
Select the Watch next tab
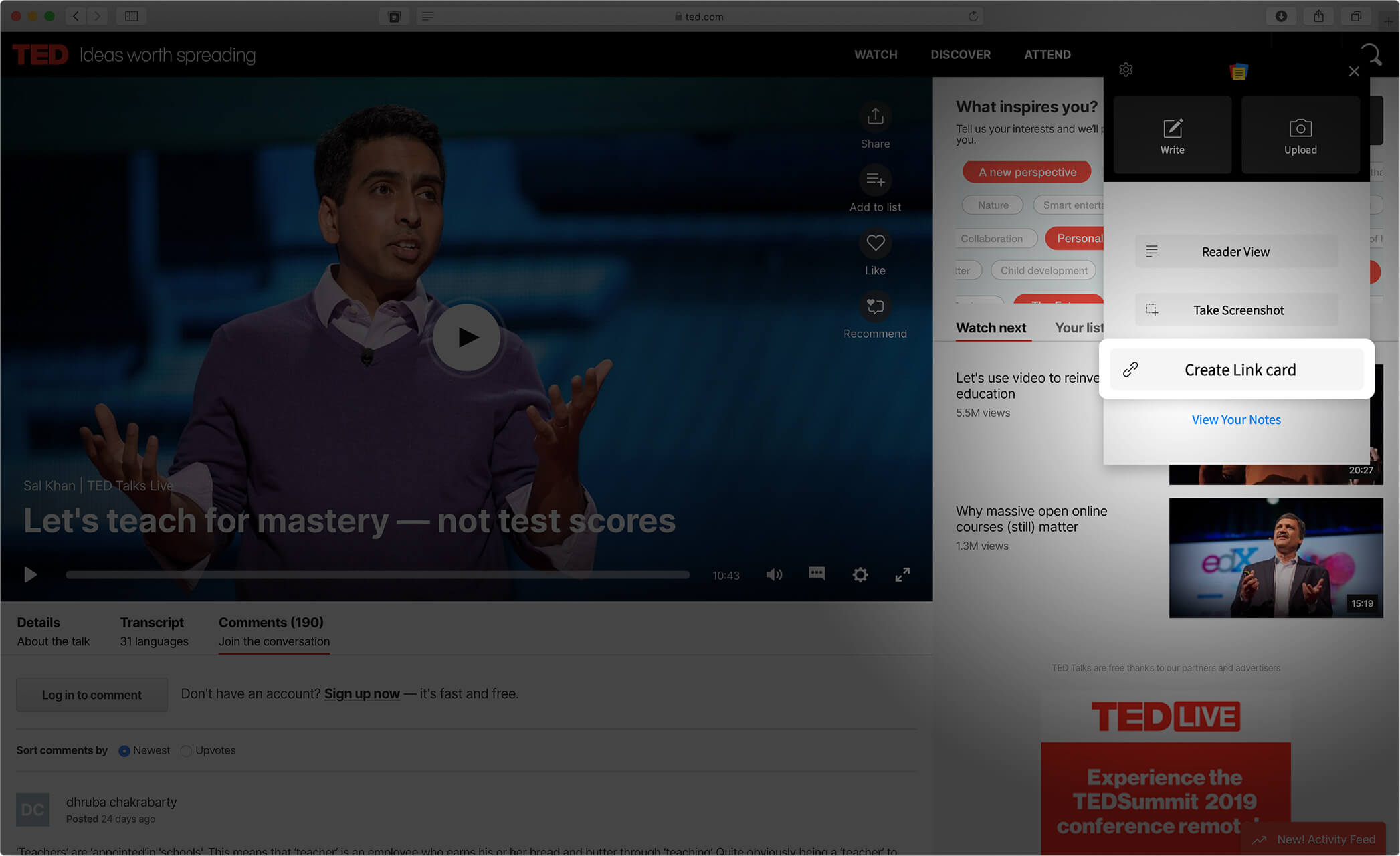click(x=991, y=328)
